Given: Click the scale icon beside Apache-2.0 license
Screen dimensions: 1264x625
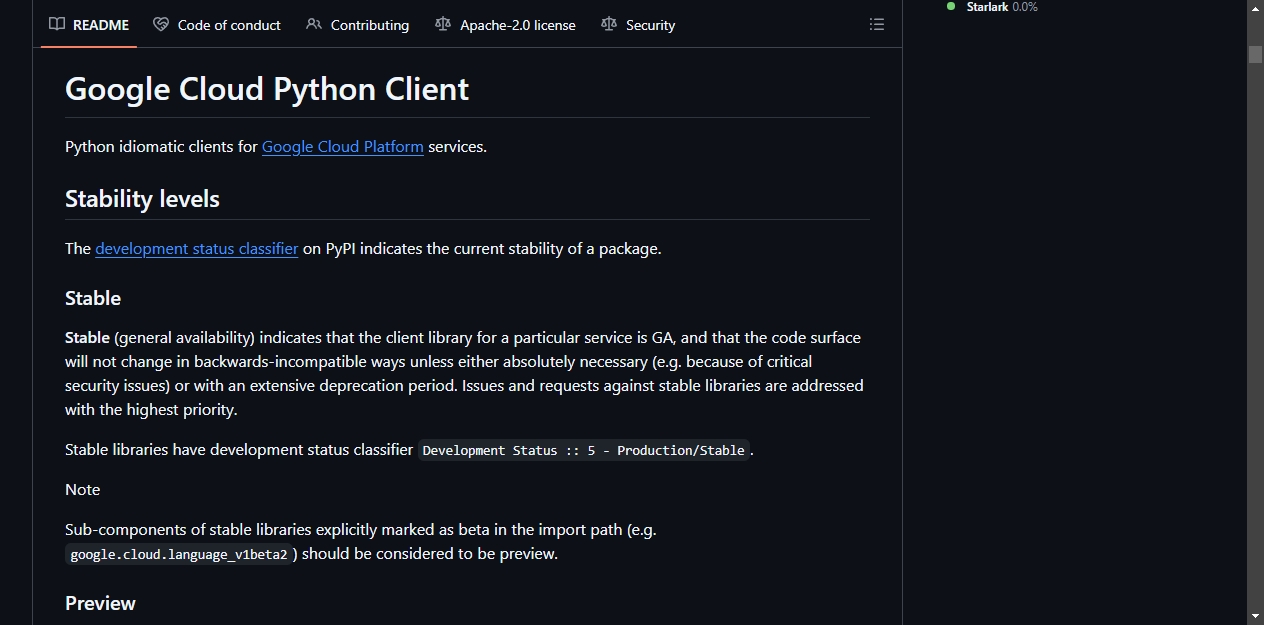Looking at the screenshot, I should pos(443,24).
